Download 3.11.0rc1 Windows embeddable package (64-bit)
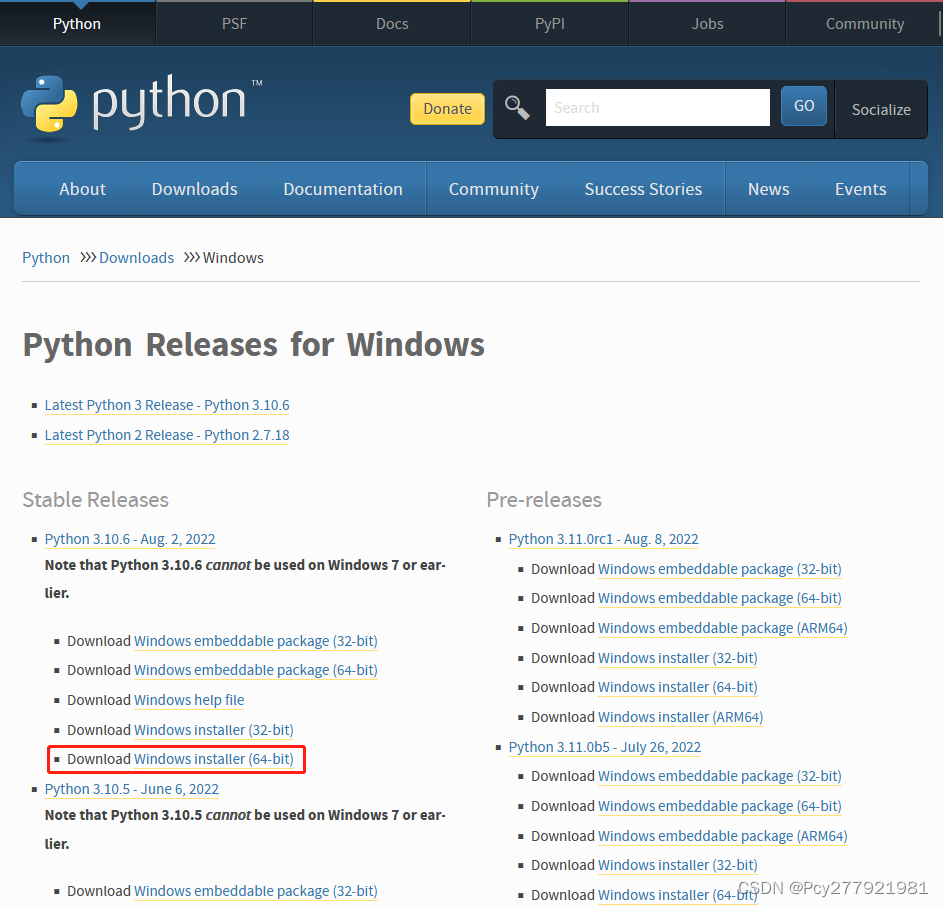Viewport: 943px width, 907px height. (720, 598)
